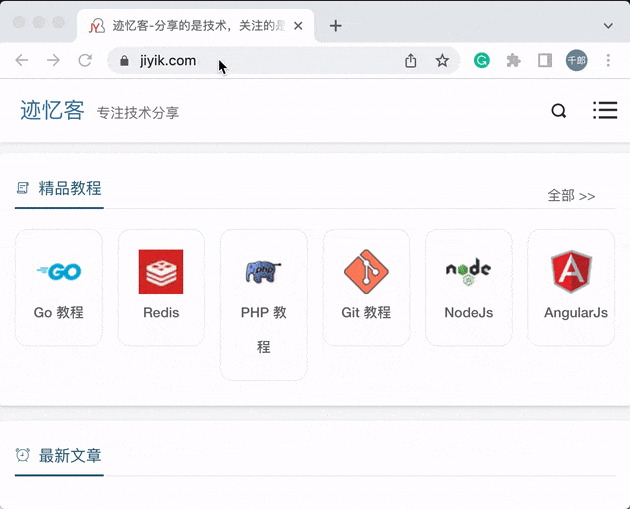Image resolution: width=630 pixels, height=509 pixels.
Task: Click the 最新文章 section heading
Action: coord(70,456)
